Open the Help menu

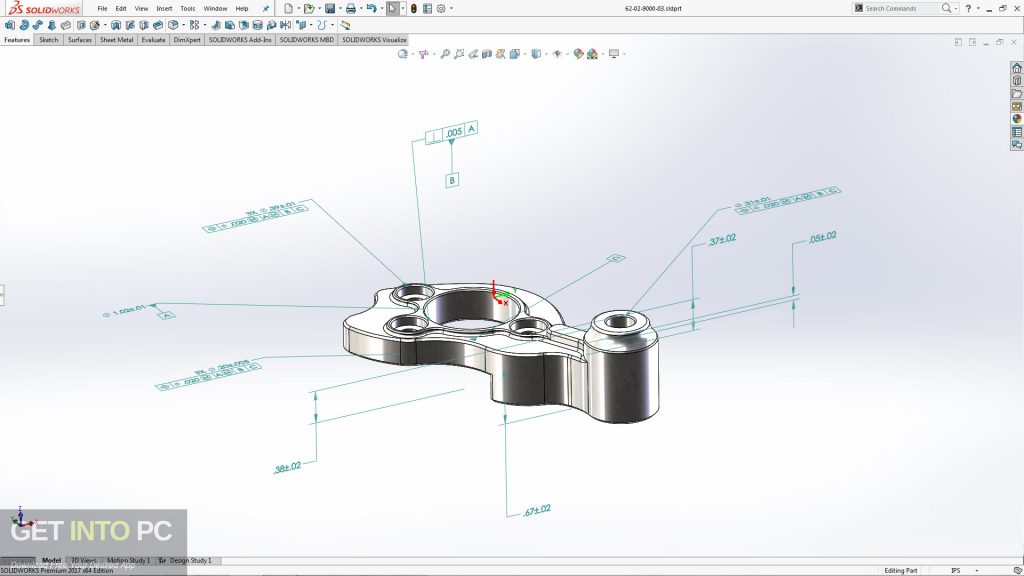coord(242,8)
